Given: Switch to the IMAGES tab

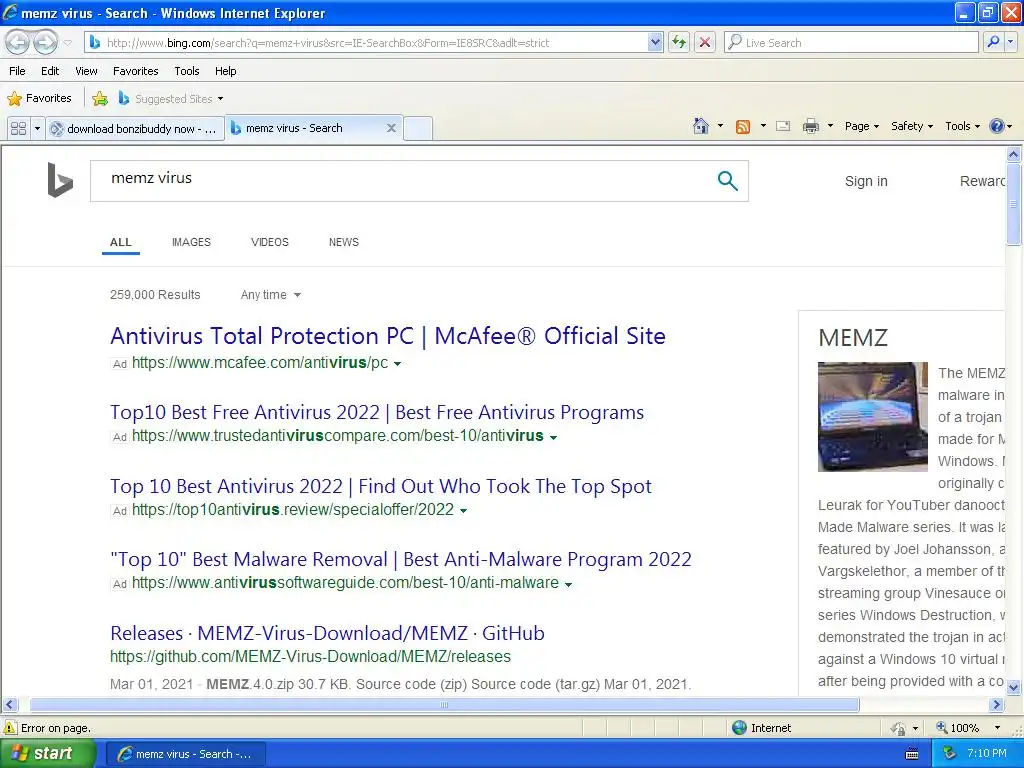Looking at the screenshot, I should pyautogui.click(x=191, y=242).
